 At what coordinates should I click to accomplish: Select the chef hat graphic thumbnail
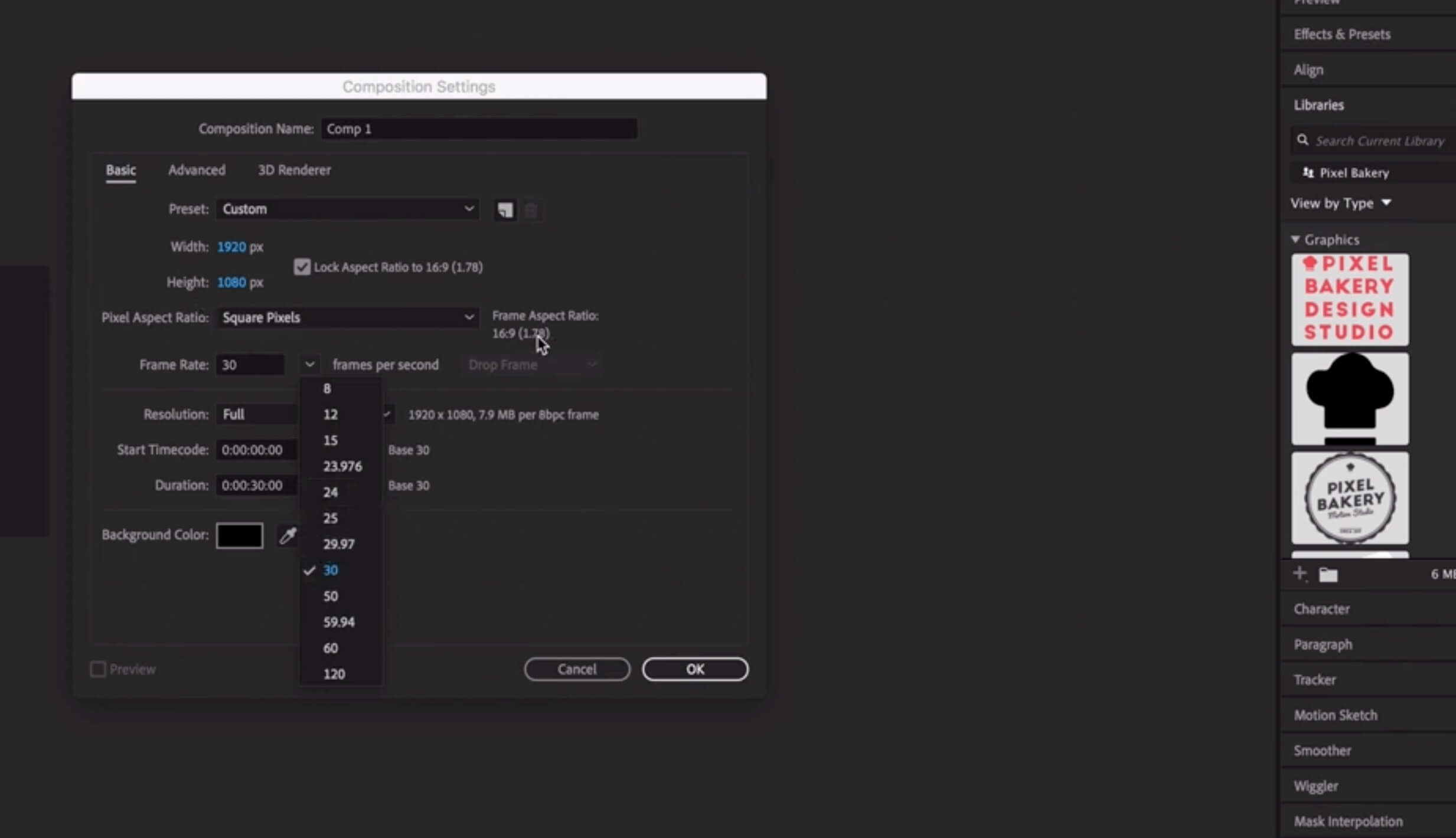pyautogui.click(x=1350, y=399)
